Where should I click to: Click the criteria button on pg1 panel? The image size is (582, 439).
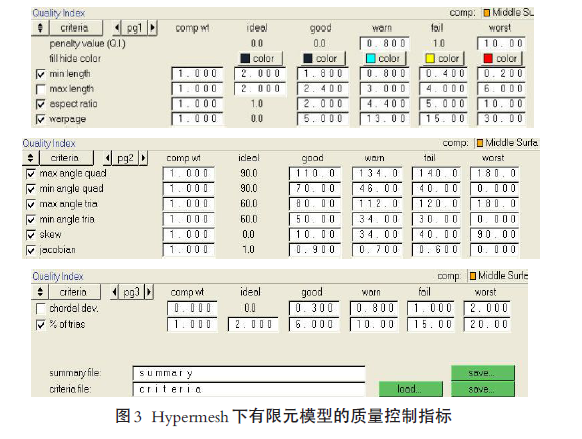[x=75, y=28]
